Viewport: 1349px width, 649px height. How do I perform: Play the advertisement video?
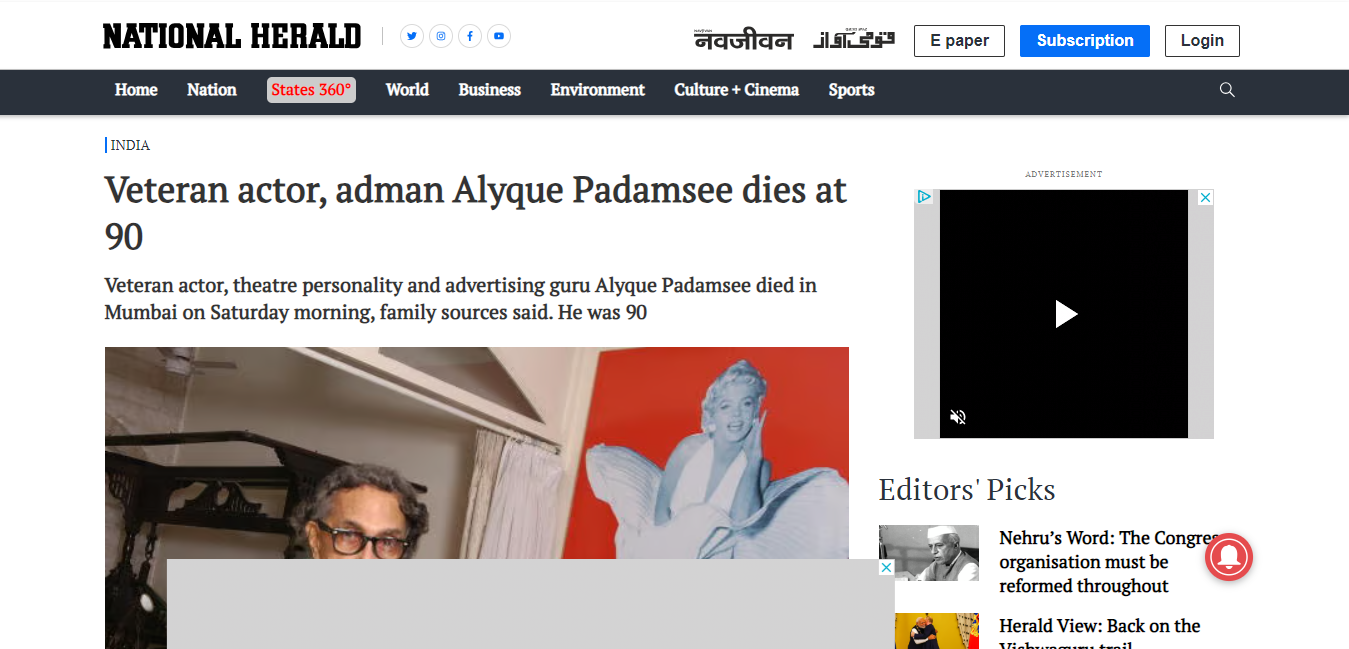coord(1065,314)
